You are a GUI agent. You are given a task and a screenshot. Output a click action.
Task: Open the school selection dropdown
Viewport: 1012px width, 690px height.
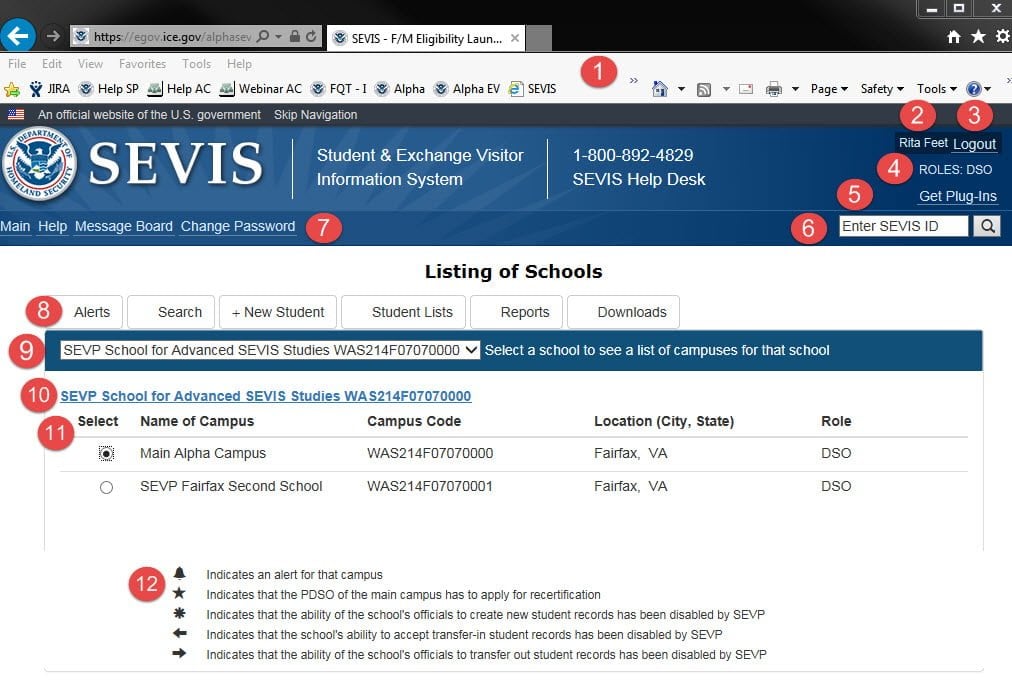[270, 350]
